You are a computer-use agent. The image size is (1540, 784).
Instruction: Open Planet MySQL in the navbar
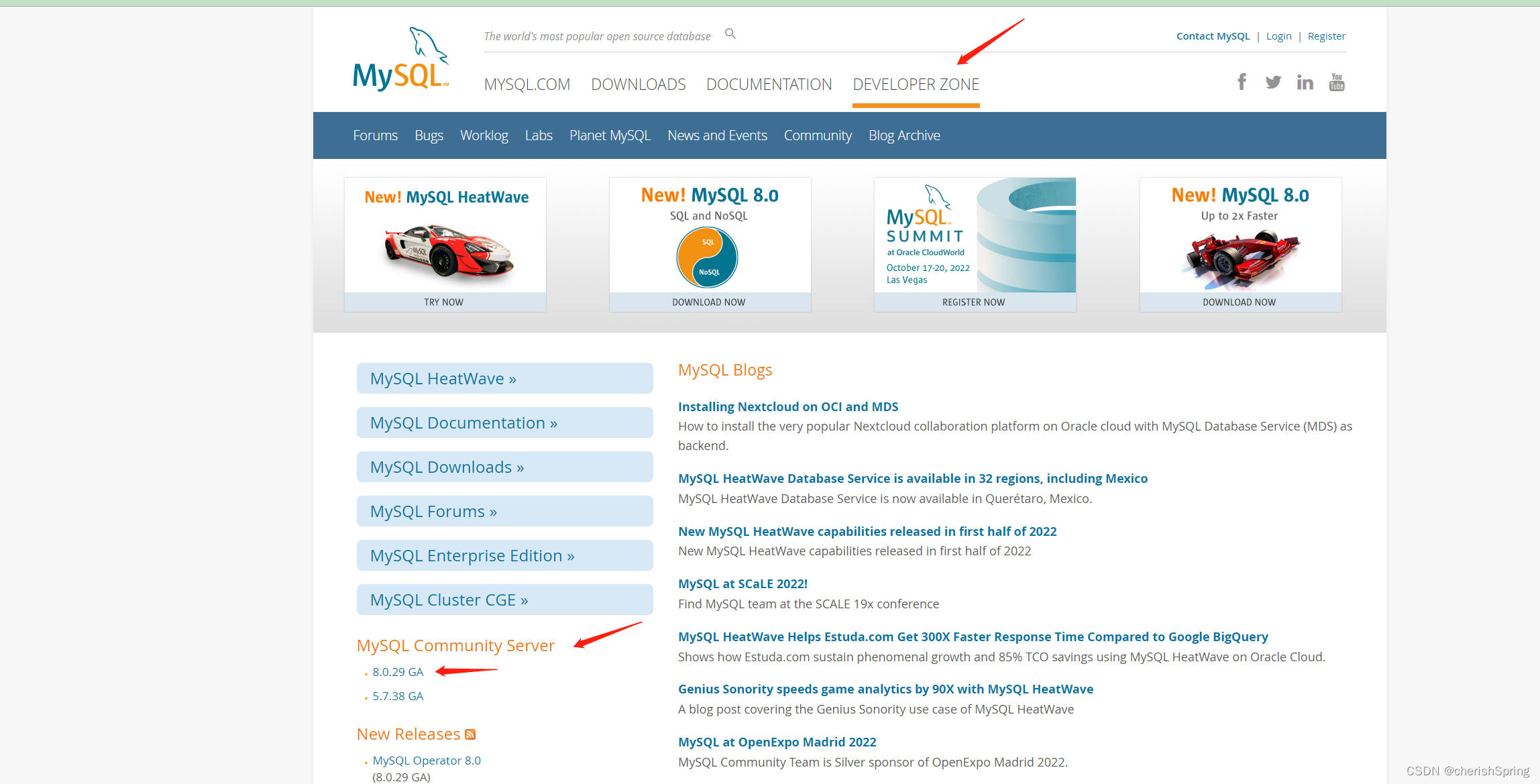click(610, 135)
